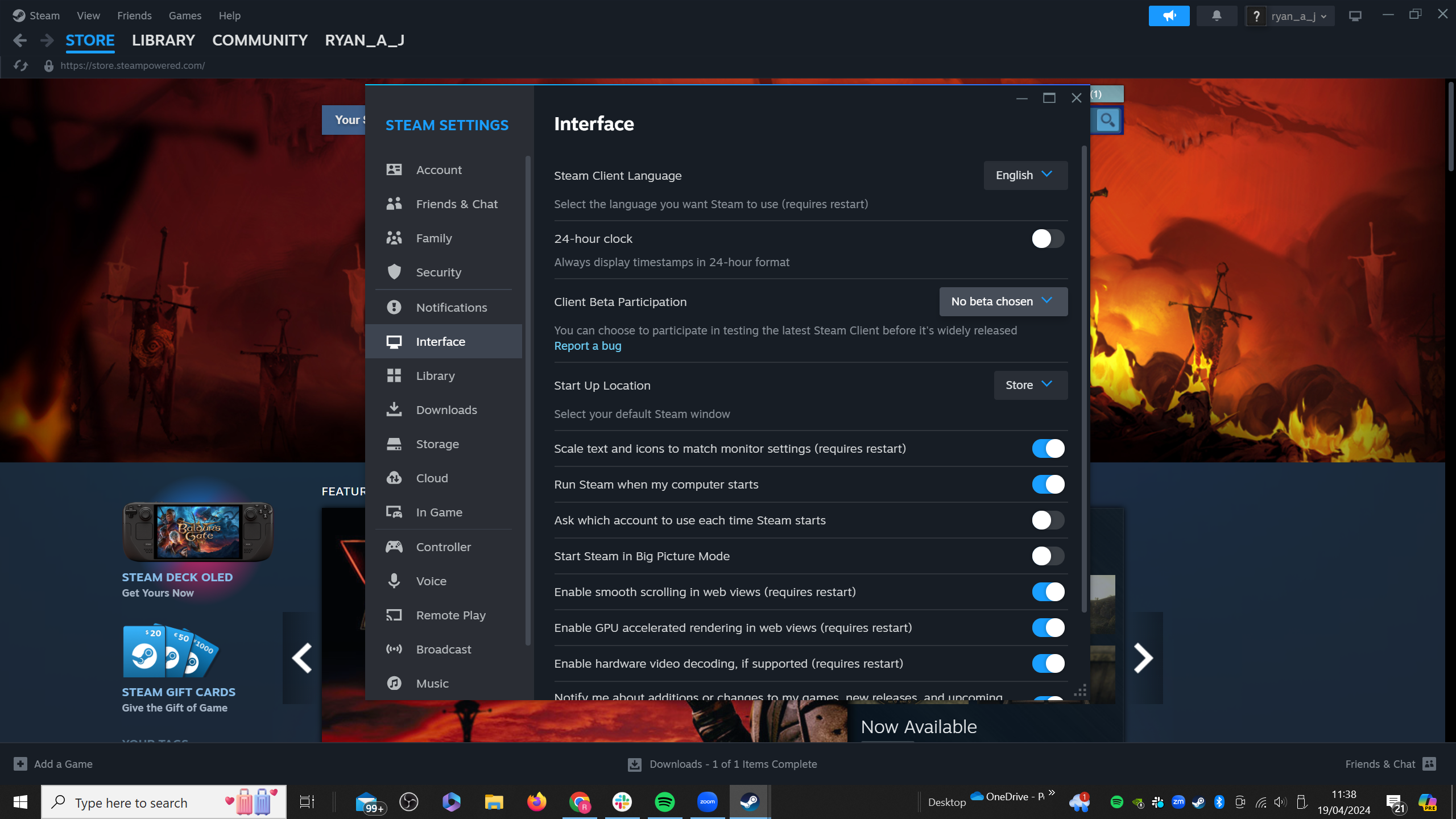The image size is (1456, 819).
Task: Open Friends & Chat at bottom right
Action: click(x=1391, y=764)
